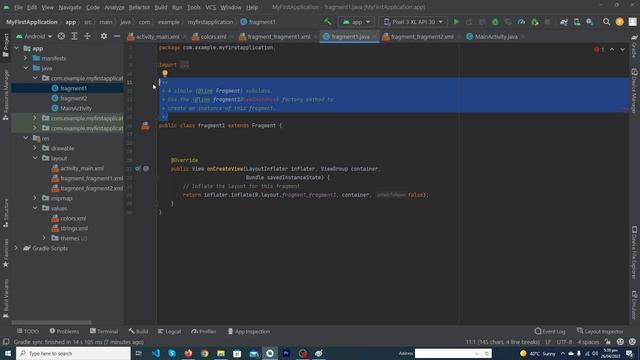The image size is (640, 360).
Task: Start debugging with the green bug icon
Action: pyautogui.click(x=495, y=22)
